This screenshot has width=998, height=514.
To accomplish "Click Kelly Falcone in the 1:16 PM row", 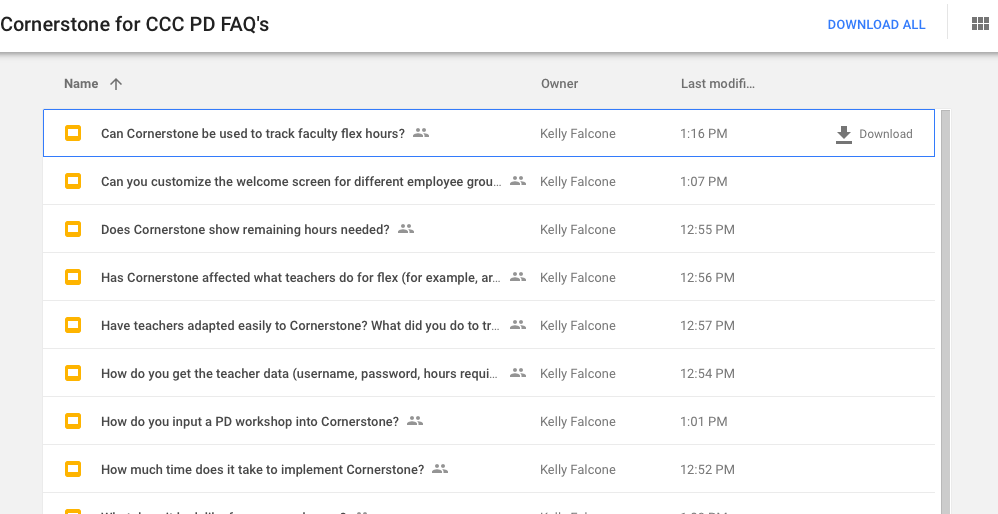I will (578, 134).
